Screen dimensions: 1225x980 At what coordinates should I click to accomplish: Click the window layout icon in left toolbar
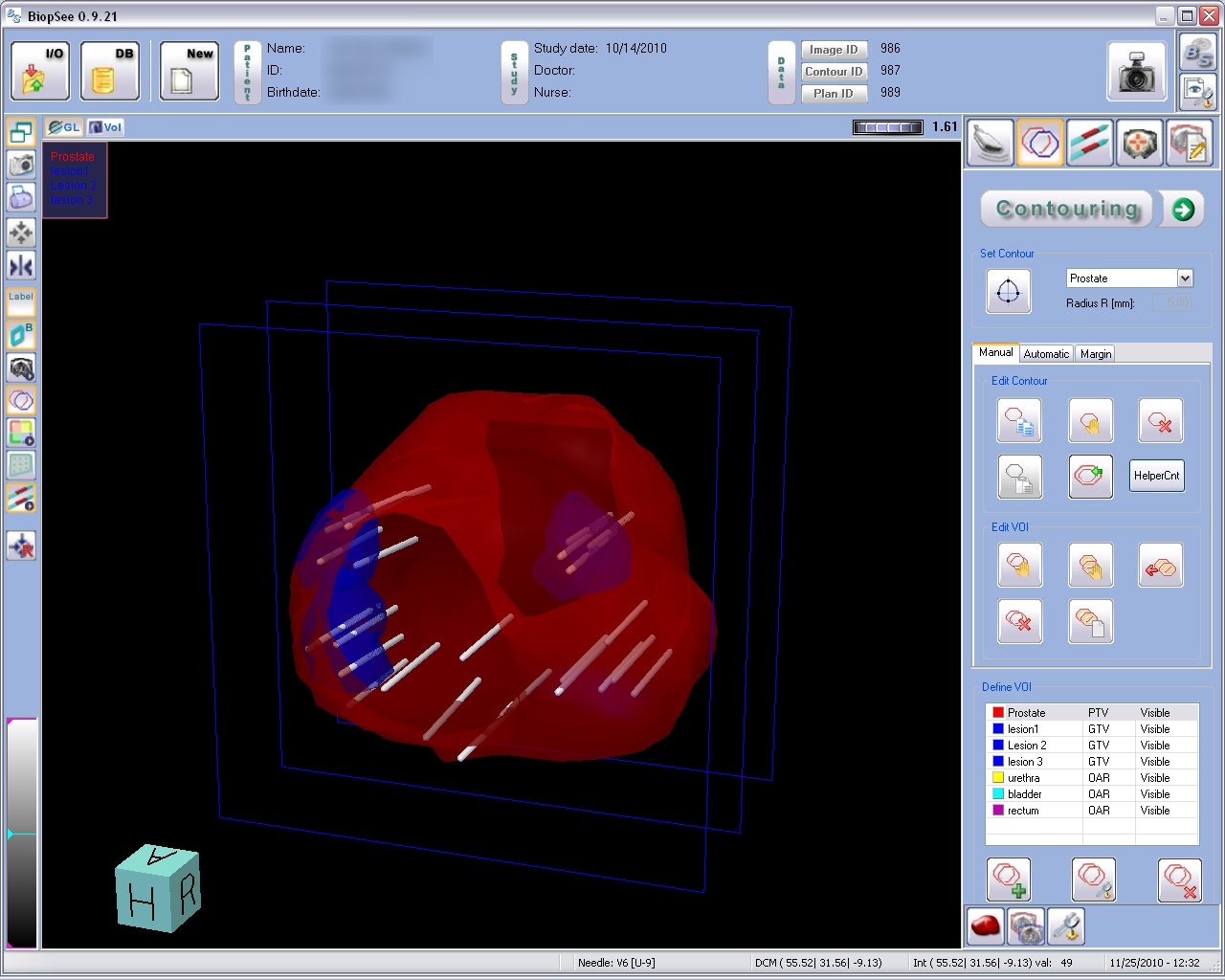[x=21, y=132]
